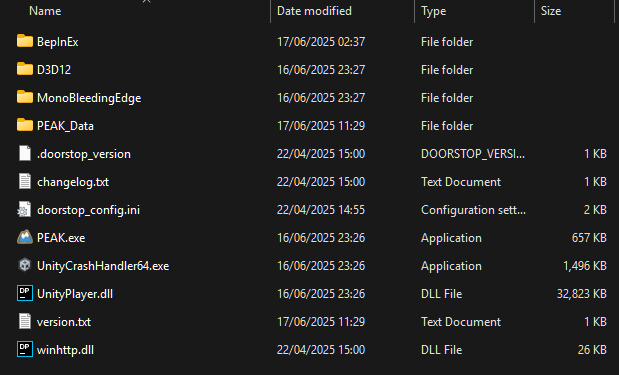The height and width of the screenshot is (375, 619).
Task: Sort files by the Type column header
Action: (433, 11)
